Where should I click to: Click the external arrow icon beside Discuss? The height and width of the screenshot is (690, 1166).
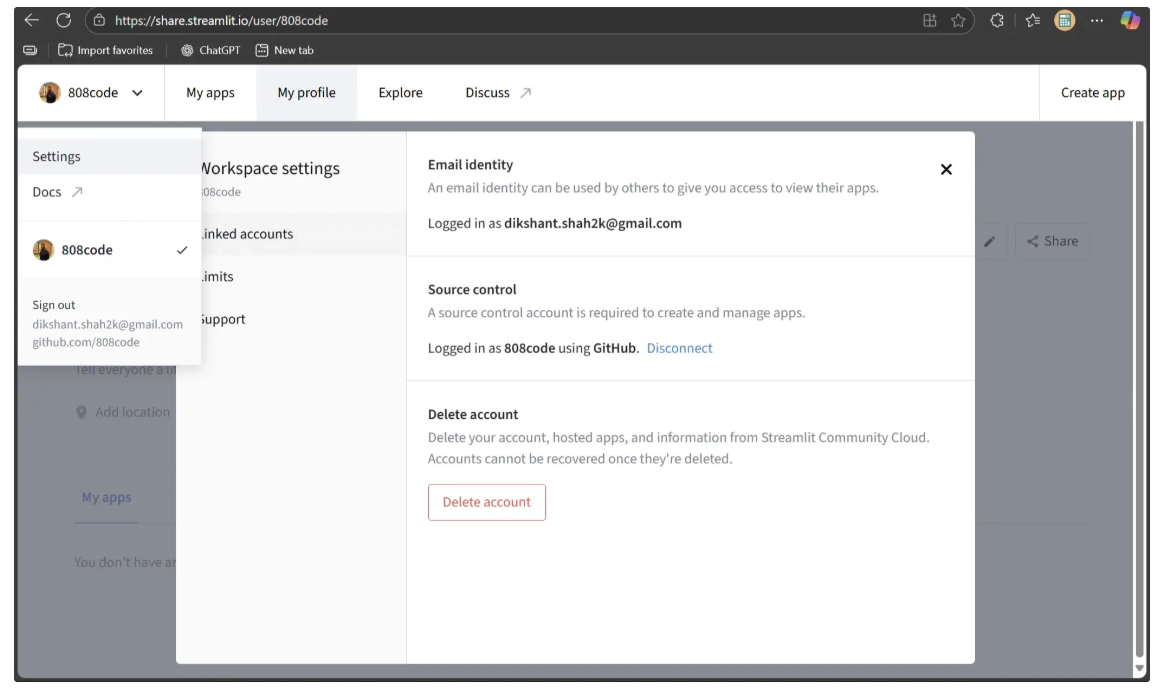point(526,92)
